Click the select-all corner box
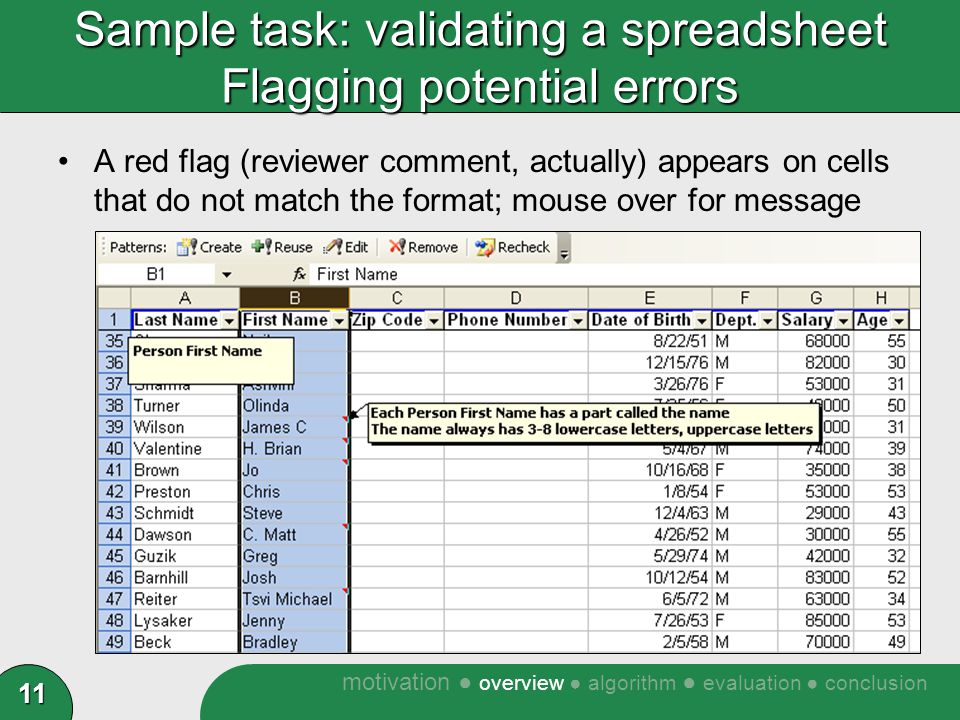This screenshot has height=720, width=960. tap(114, 298)
